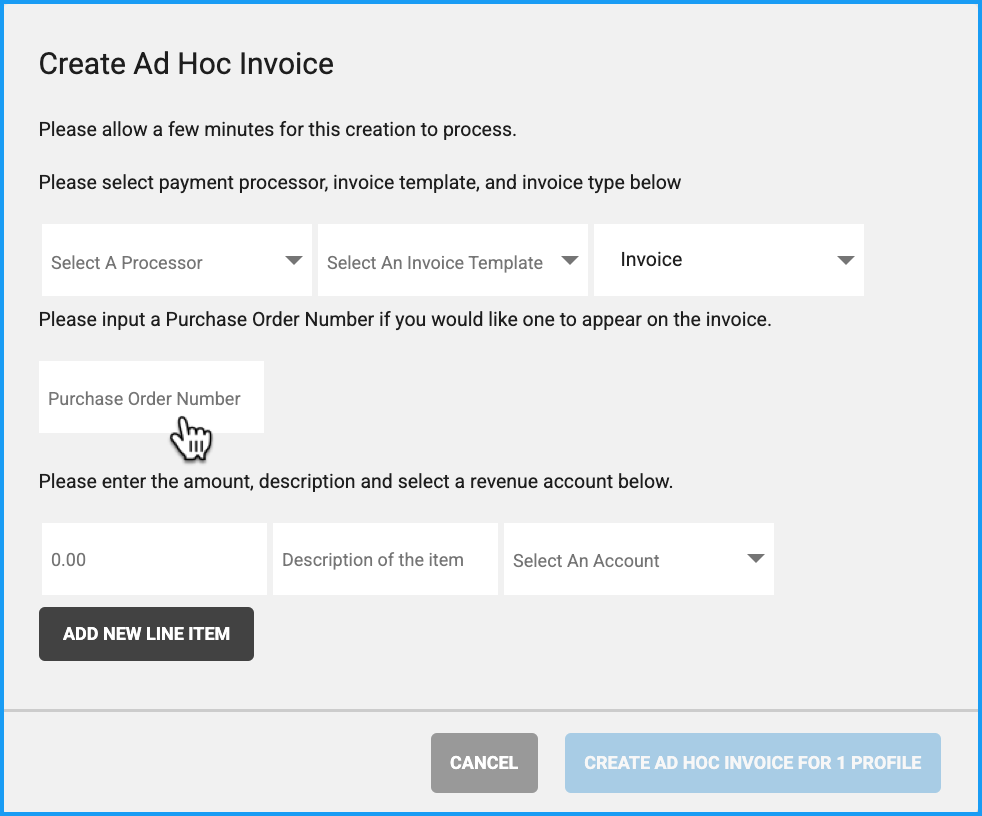Screen dimensions: 982x816
Task: Select the Description of the item field
Action: click(385, 560)
